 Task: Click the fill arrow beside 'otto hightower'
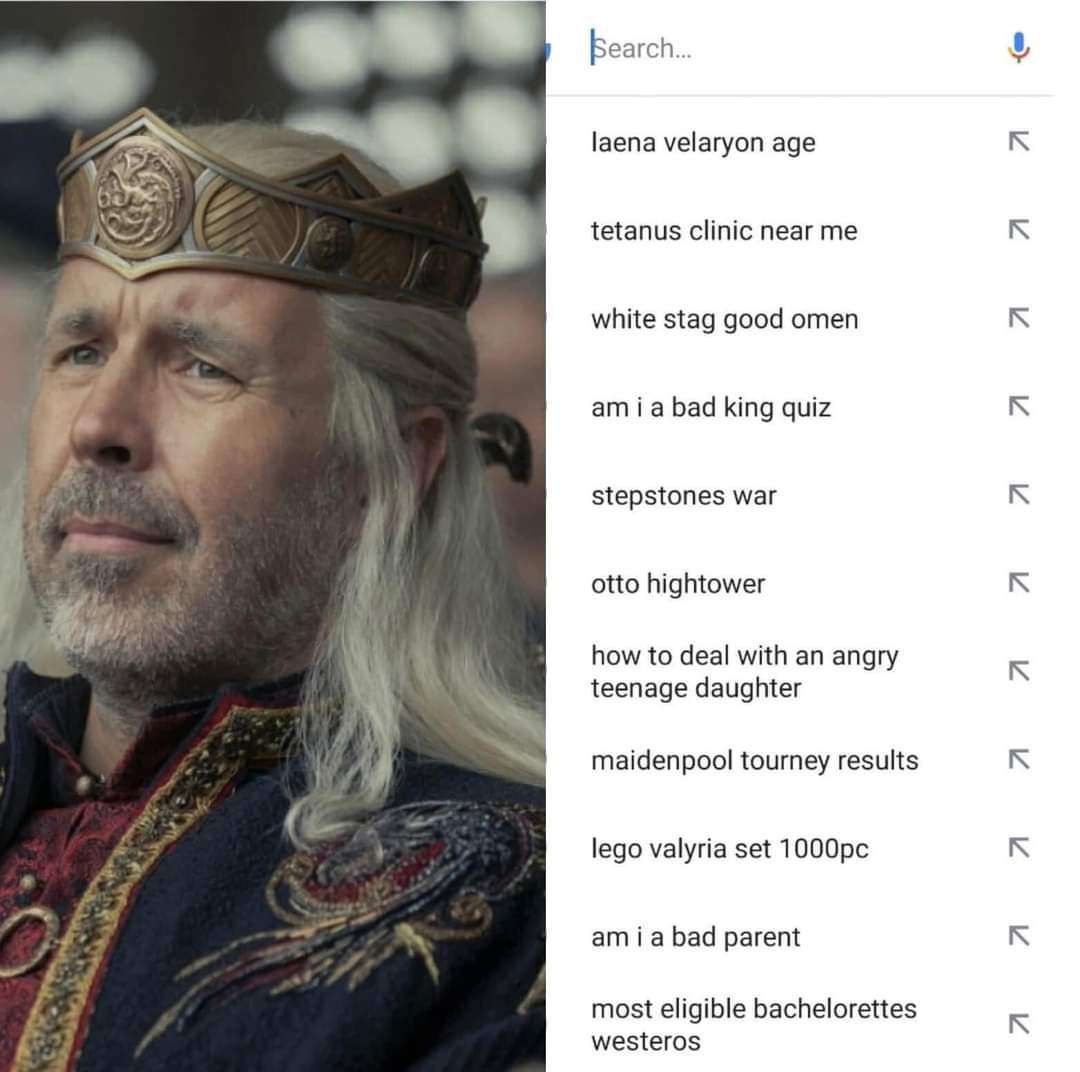(x=1019, y=583)
